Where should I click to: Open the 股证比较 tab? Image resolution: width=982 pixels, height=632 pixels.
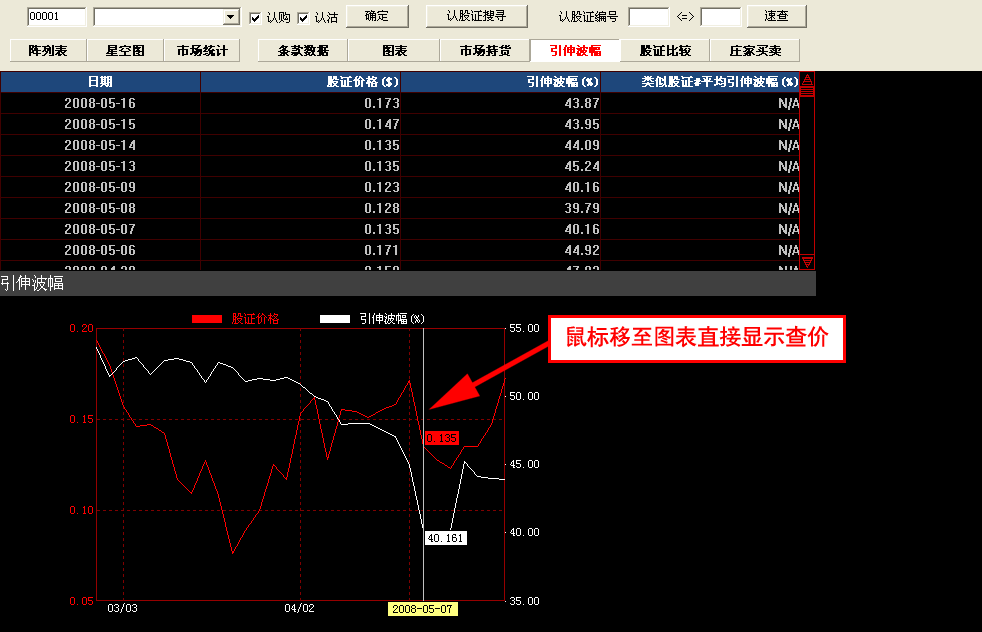pos(665,51)
